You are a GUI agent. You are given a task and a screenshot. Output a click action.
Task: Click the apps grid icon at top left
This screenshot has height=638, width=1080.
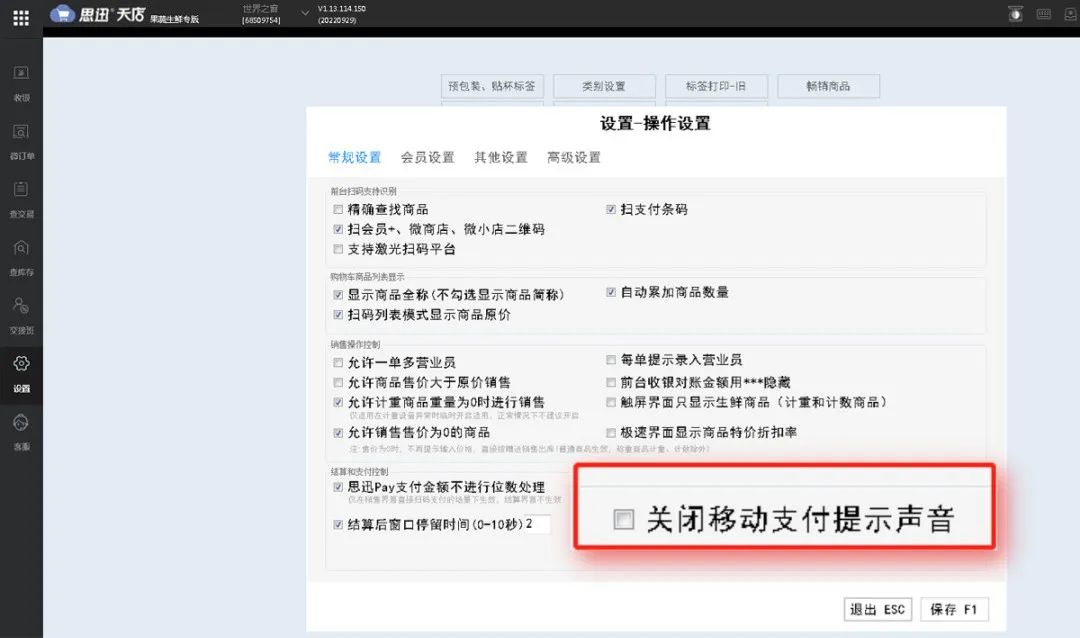pyautogui.click(x=20, y=18)
